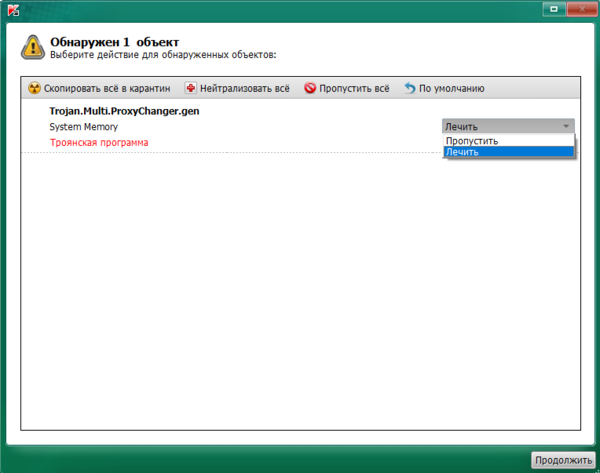Image resolution: width=600 pixels, height=473 pixels.
Task: Click 'Выберите действие для обнаруженных объектов' text
Action: click(163, 55)
